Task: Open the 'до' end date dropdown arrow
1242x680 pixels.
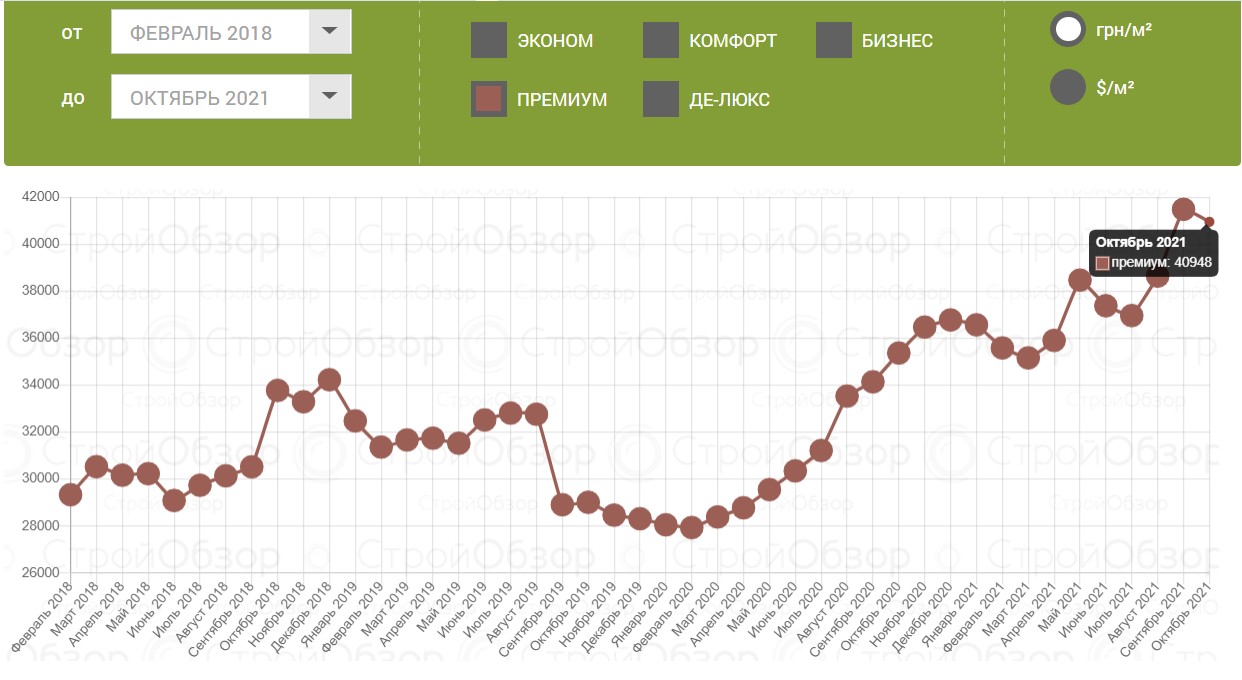Action: pyautogui.click(x=329, y=97)
